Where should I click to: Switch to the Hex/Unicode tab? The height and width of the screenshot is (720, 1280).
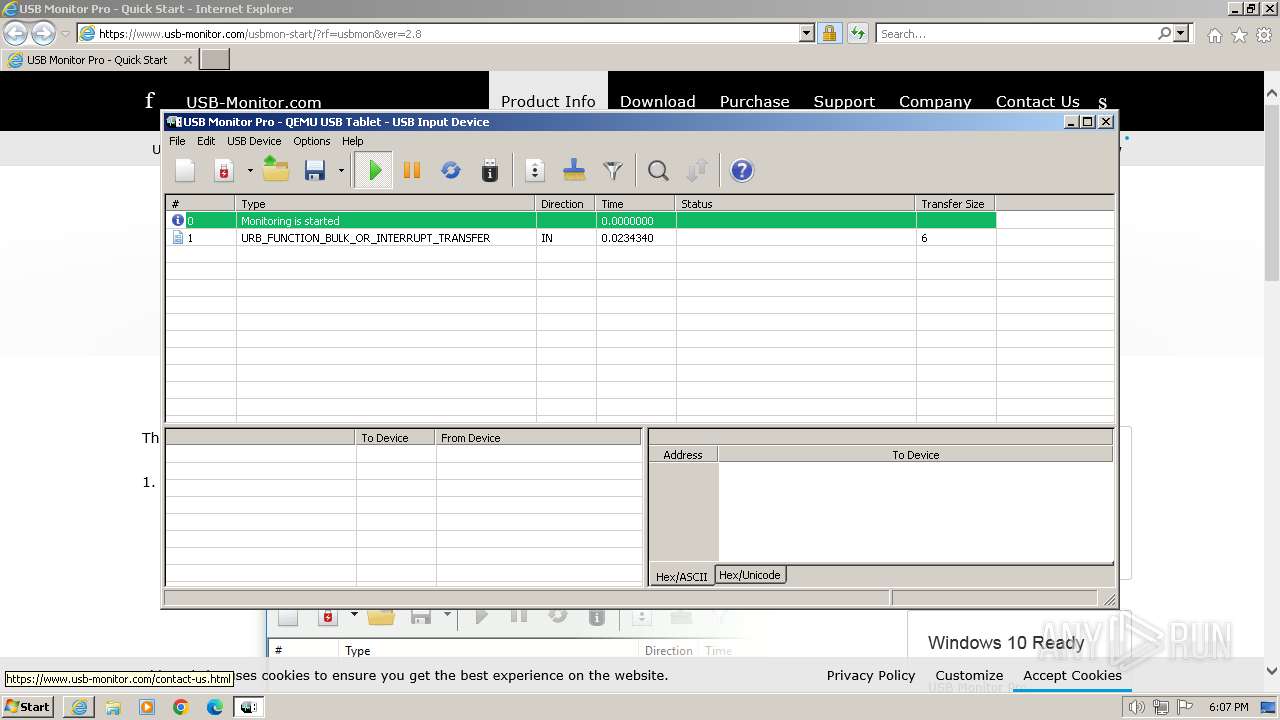(750, 575)
